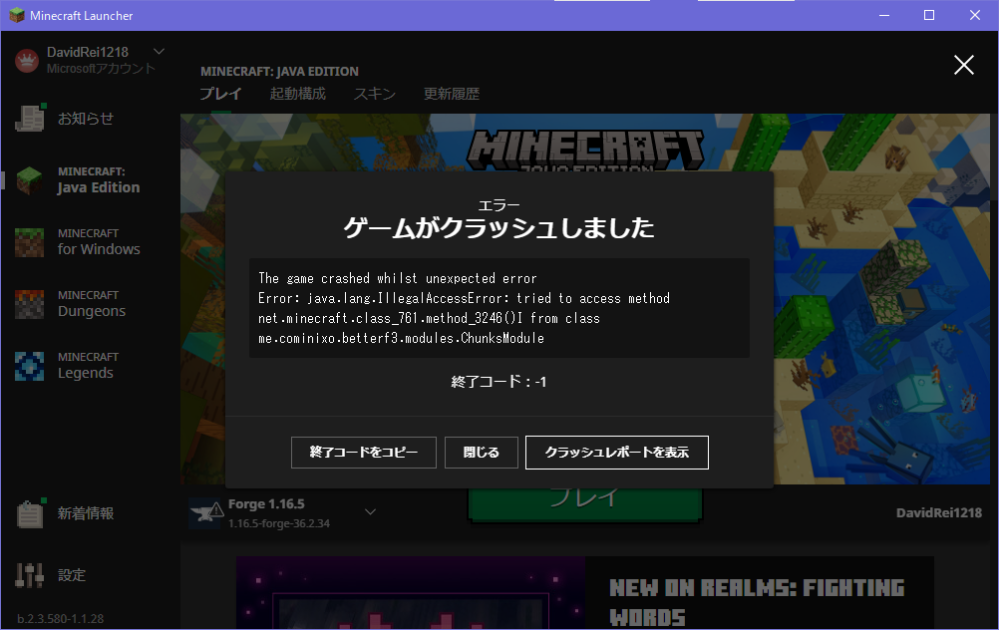
Task: Click the crash error message text box
Action: coord(499,308)
